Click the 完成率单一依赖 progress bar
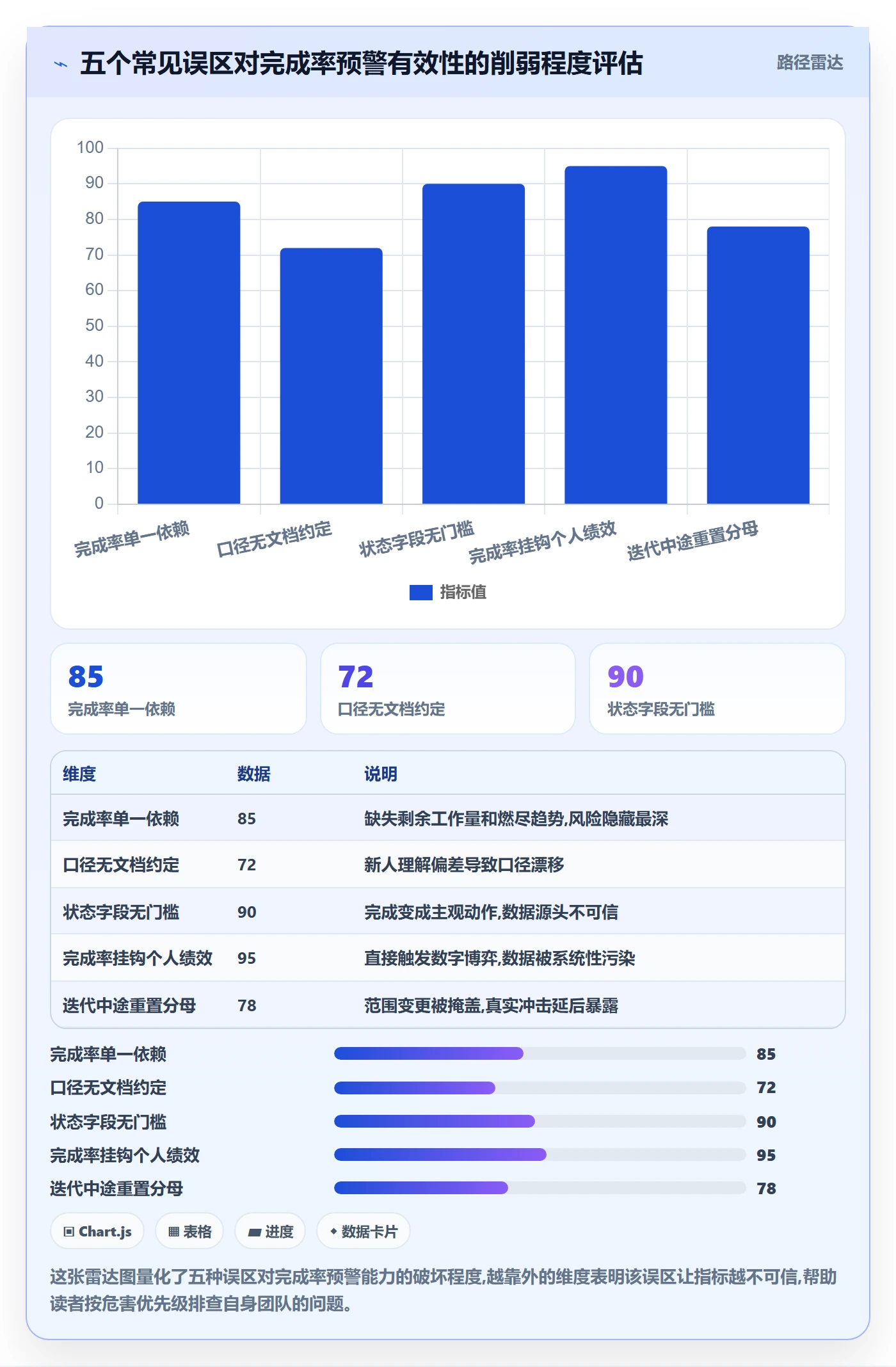896x1367 pixels. (x=540, y=1053)
